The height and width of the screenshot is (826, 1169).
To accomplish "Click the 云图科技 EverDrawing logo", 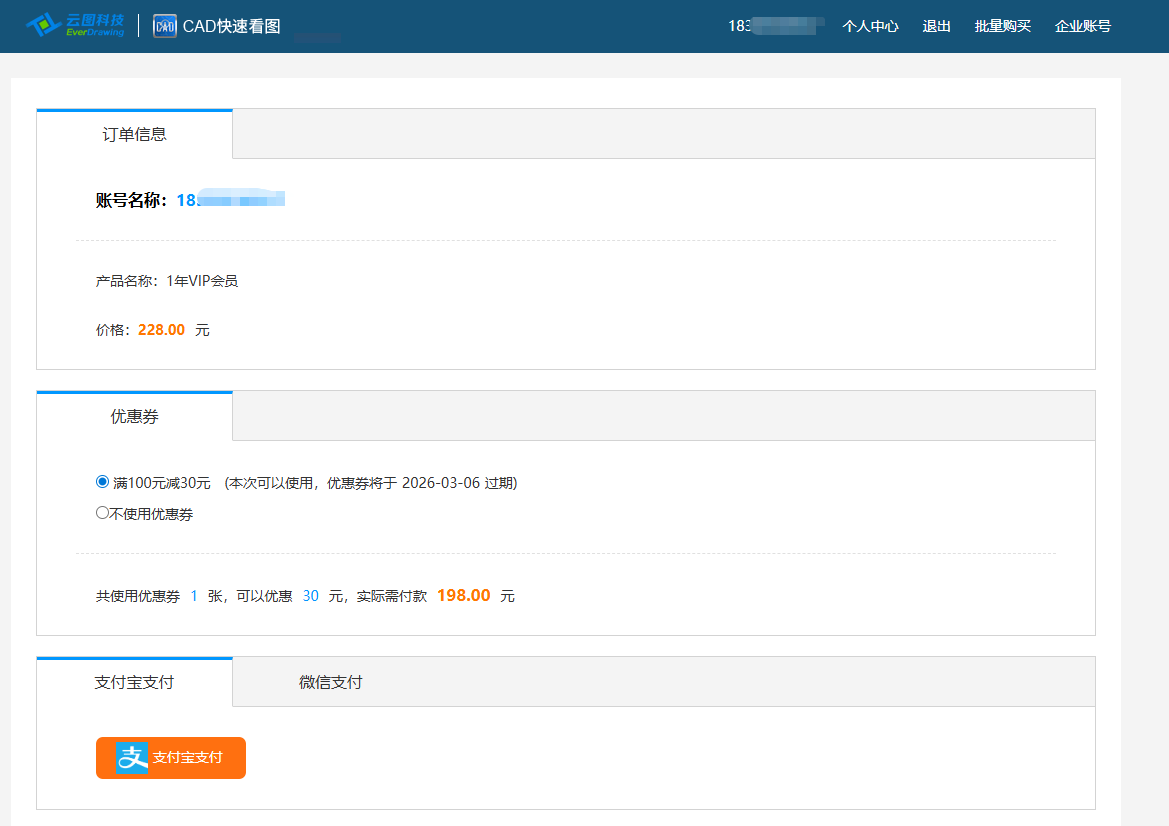I will coord(75,25).
